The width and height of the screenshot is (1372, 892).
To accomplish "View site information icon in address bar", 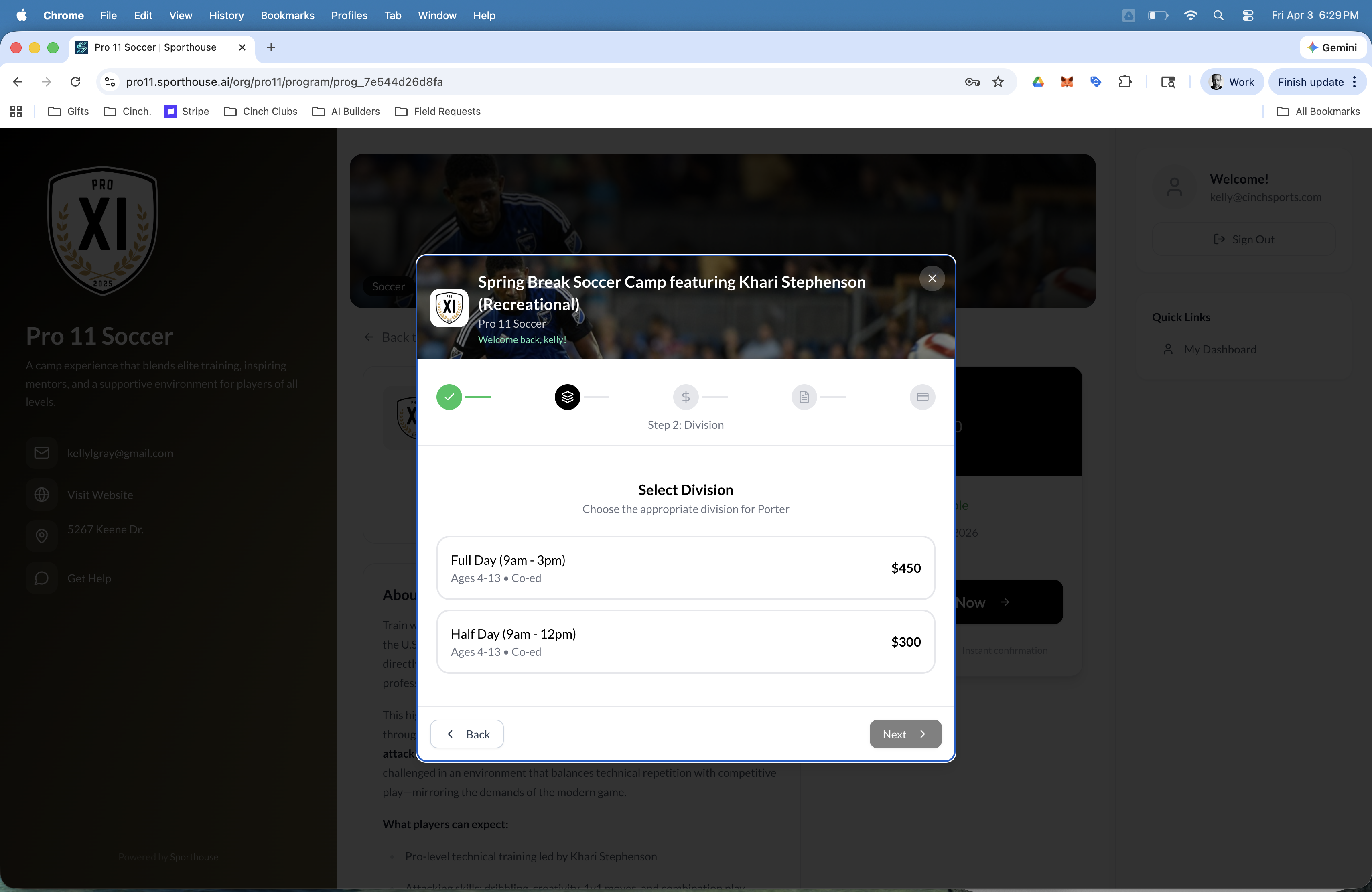I will 110,82.
